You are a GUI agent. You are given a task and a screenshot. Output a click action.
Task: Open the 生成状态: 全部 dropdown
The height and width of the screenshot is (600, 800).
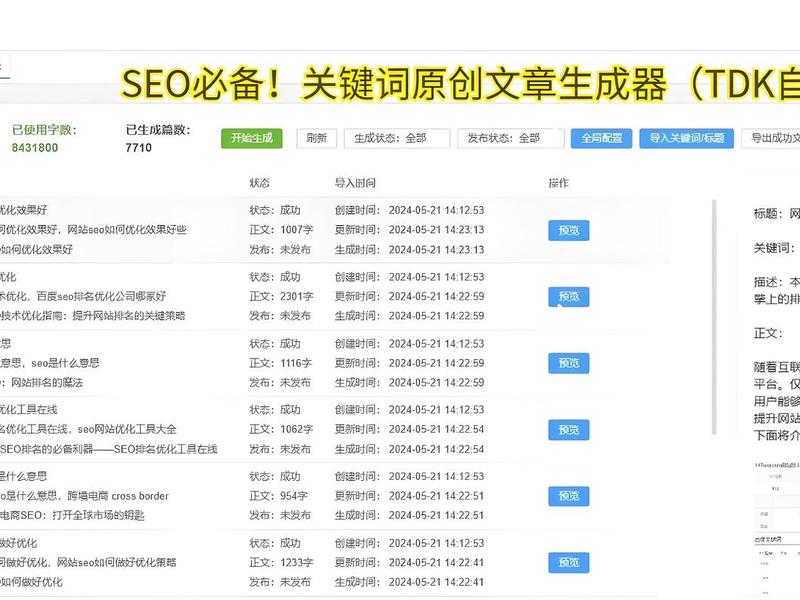pyautogui.click(x=397, y=138)
